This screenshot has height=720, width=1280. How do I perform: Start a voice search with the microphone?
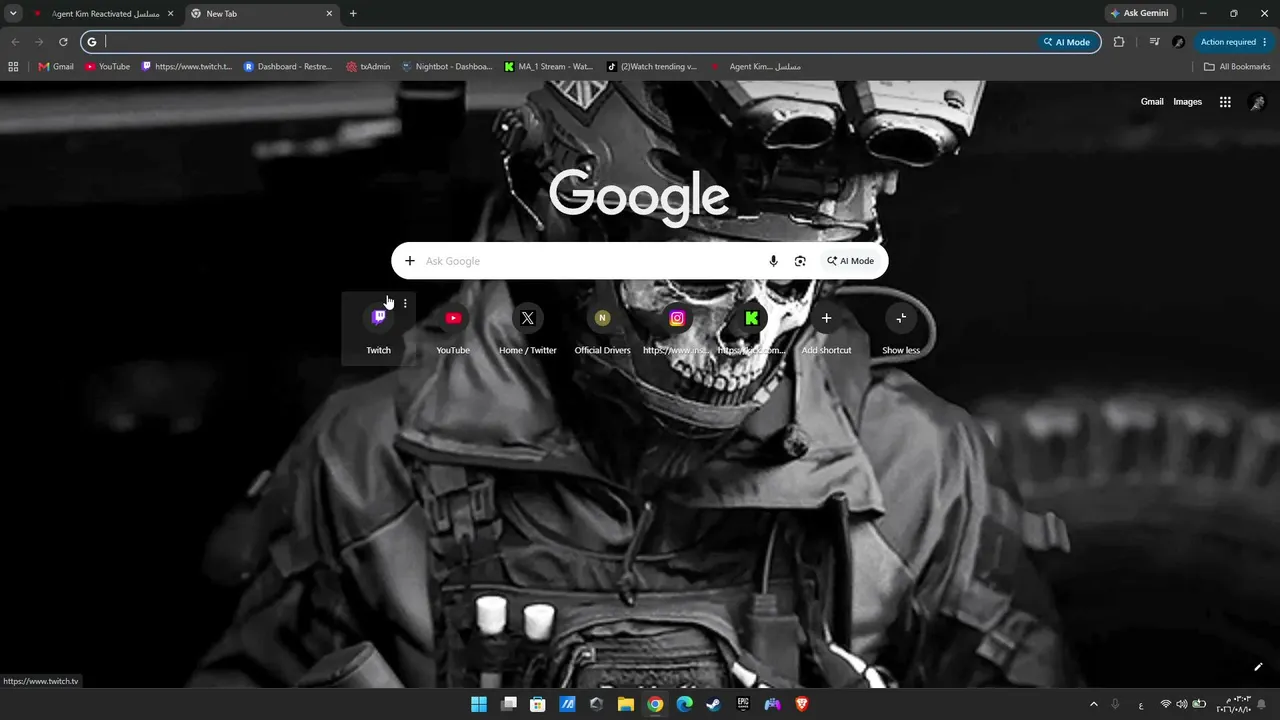coord(773,261)
